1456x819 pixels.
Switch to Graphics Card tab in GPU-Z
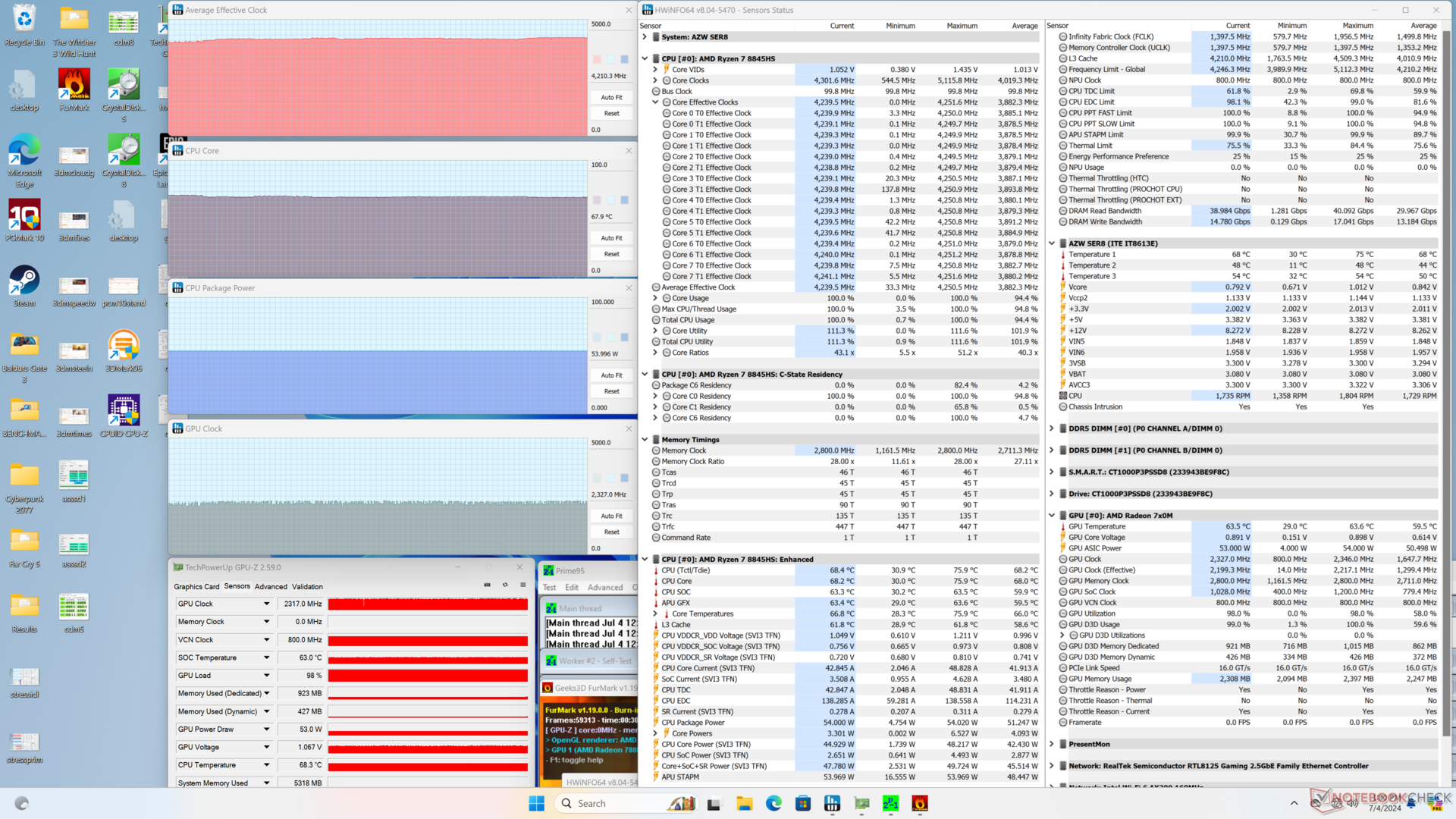point(196,586)
